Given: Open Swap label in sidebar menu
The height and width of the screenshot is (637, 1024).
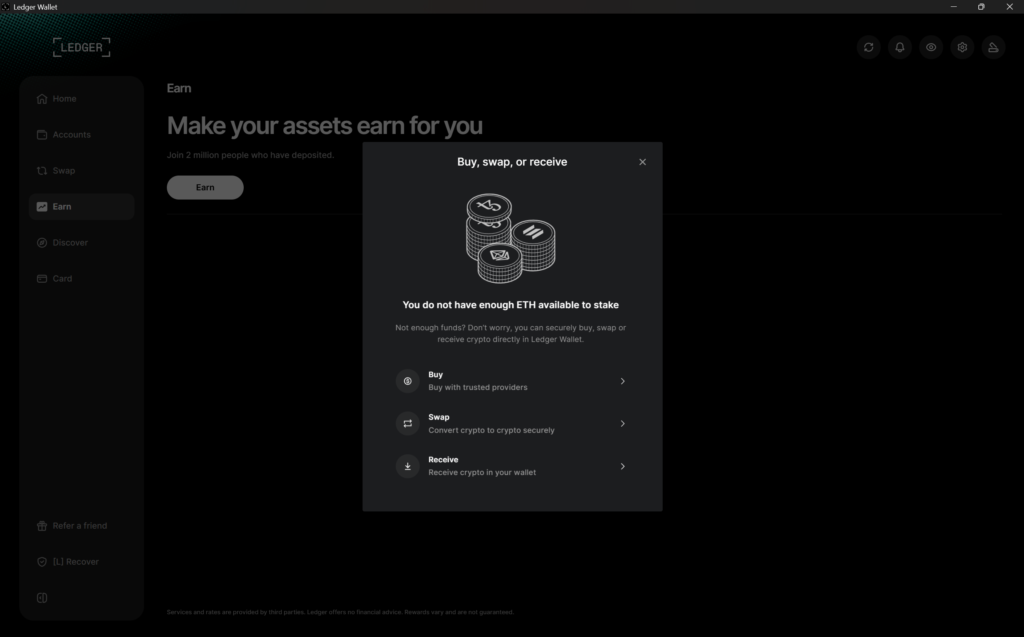Looking at the screenshot, I should coord(64,171).
